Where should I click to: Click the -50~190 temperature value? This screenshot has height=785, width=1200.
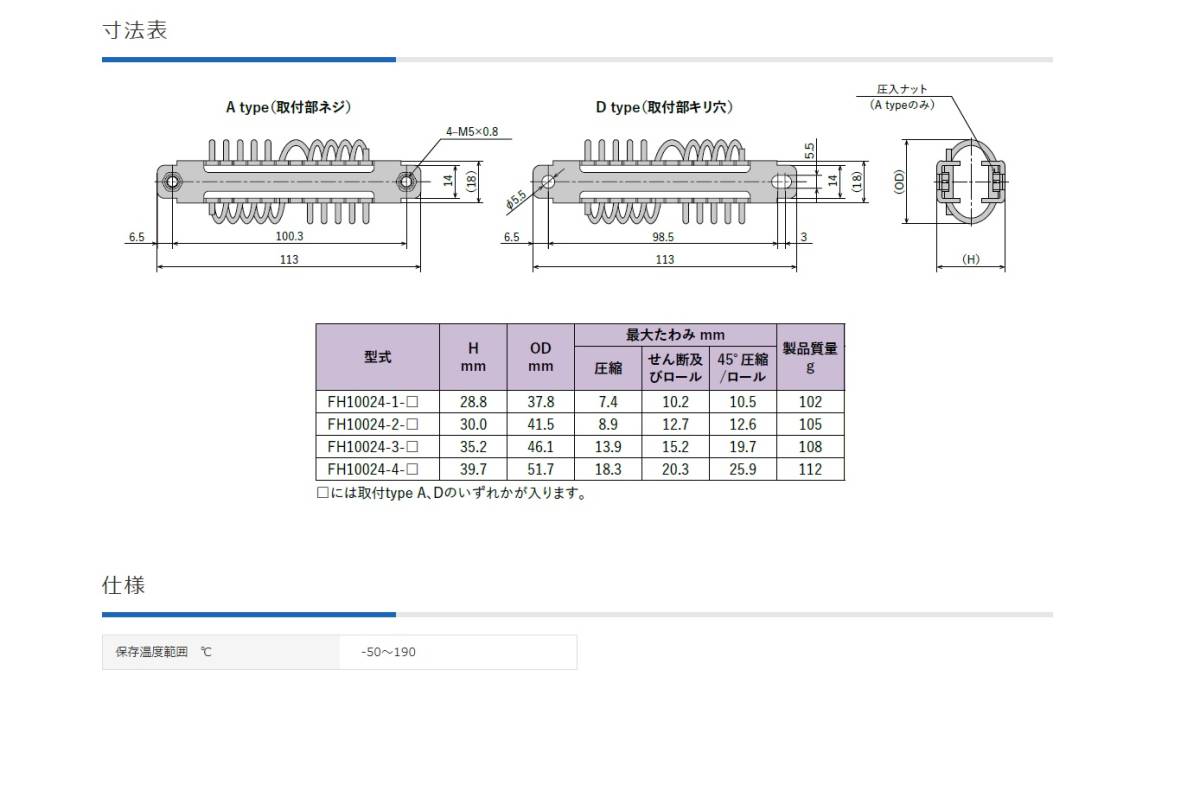click(390, 652)
